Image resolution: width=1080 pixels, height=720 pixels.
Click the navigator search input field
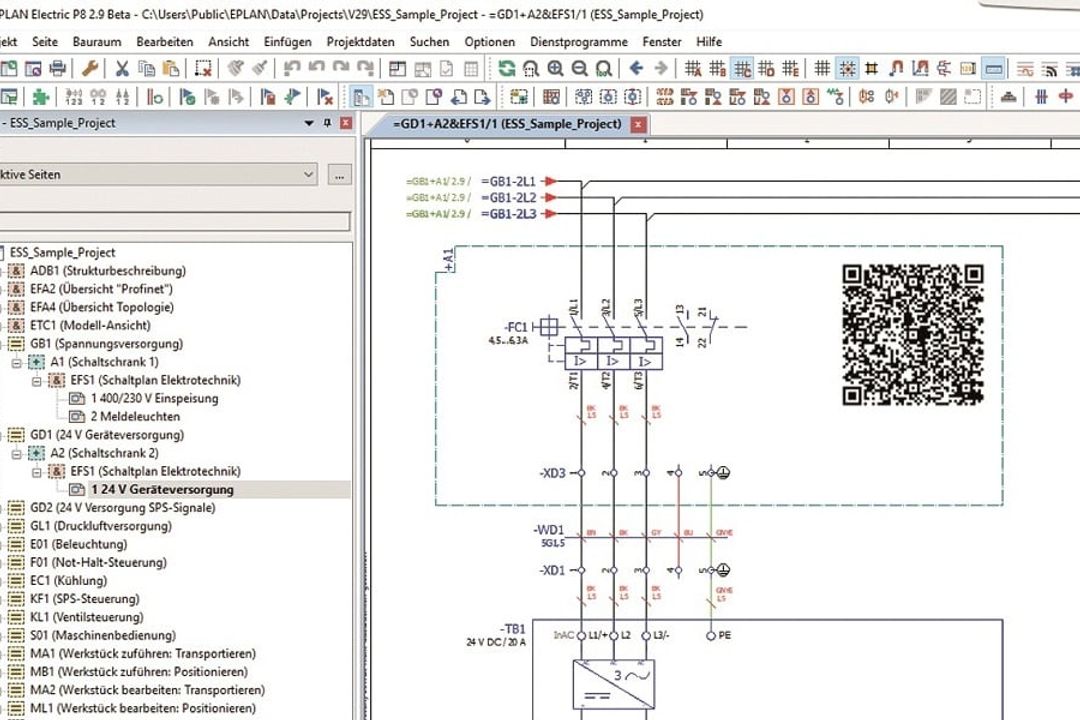175,221
